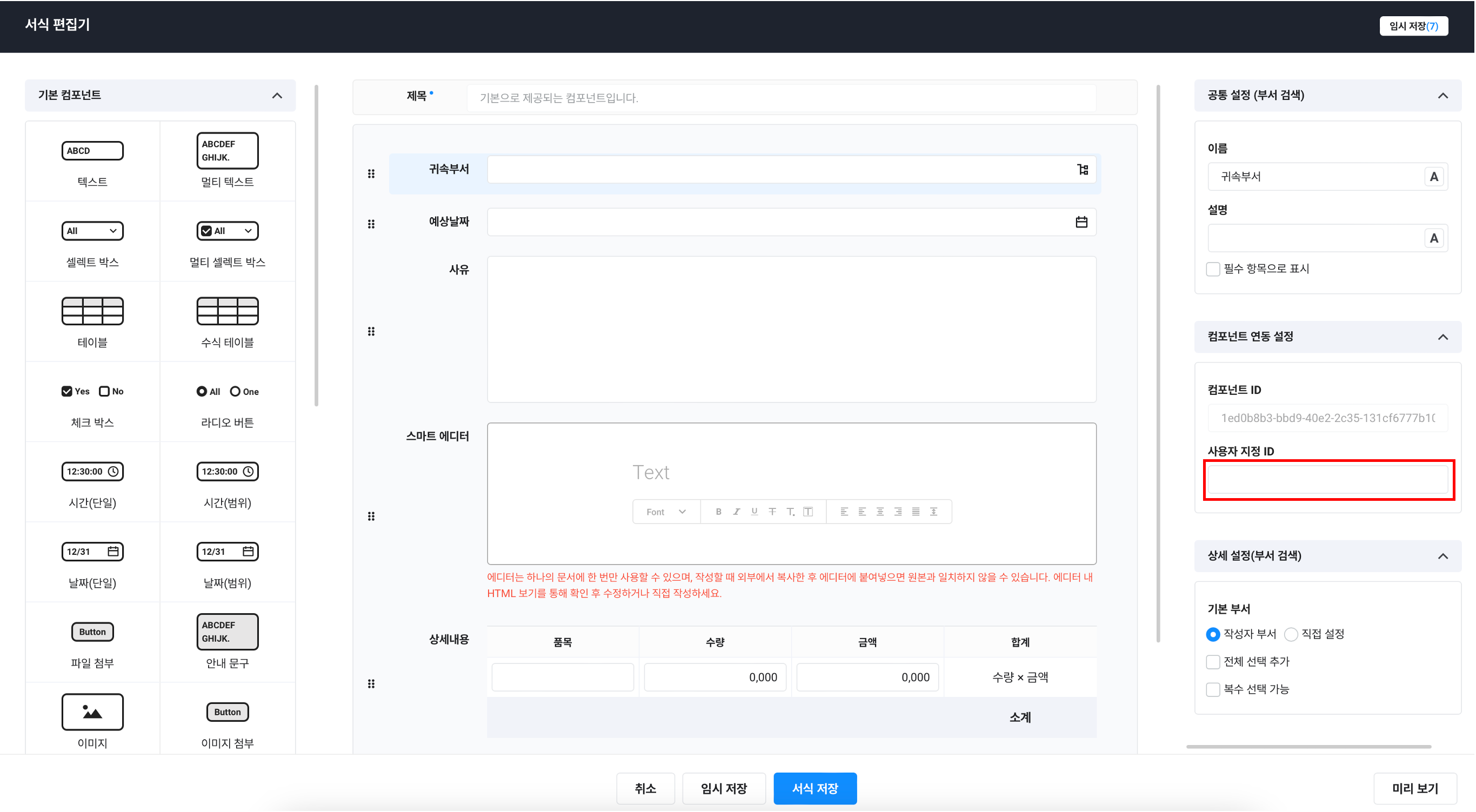
Task: Check the 복수 선택 가능 option
Action: click(1213, 689)
